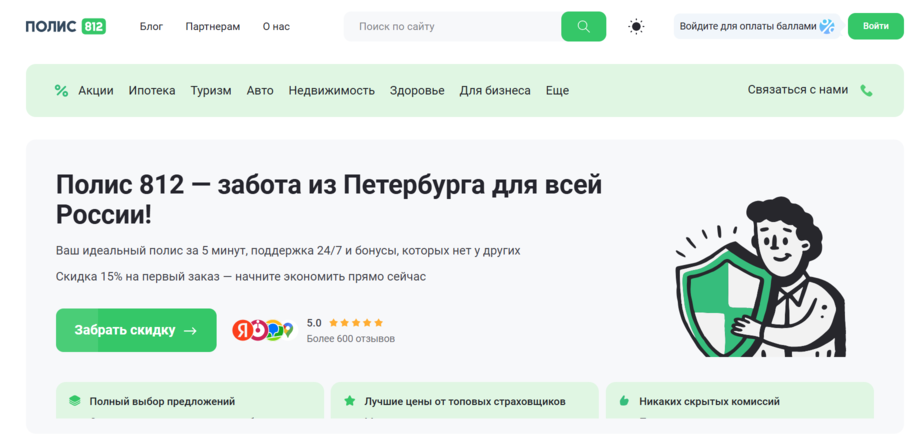Open the О нас page

click(x=276, y=26)
